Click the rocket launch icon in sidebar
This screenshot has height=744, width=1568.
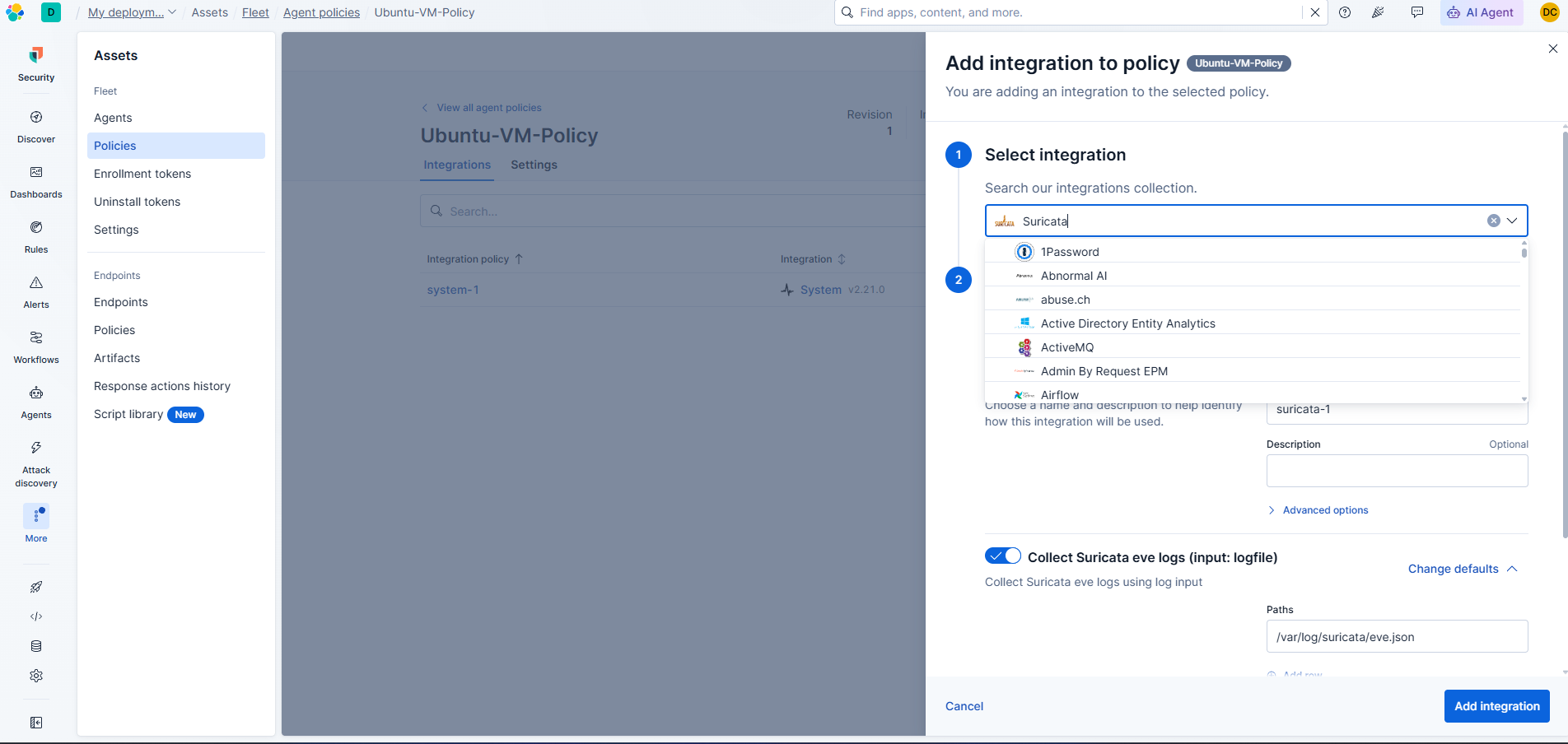pos(36,587)
